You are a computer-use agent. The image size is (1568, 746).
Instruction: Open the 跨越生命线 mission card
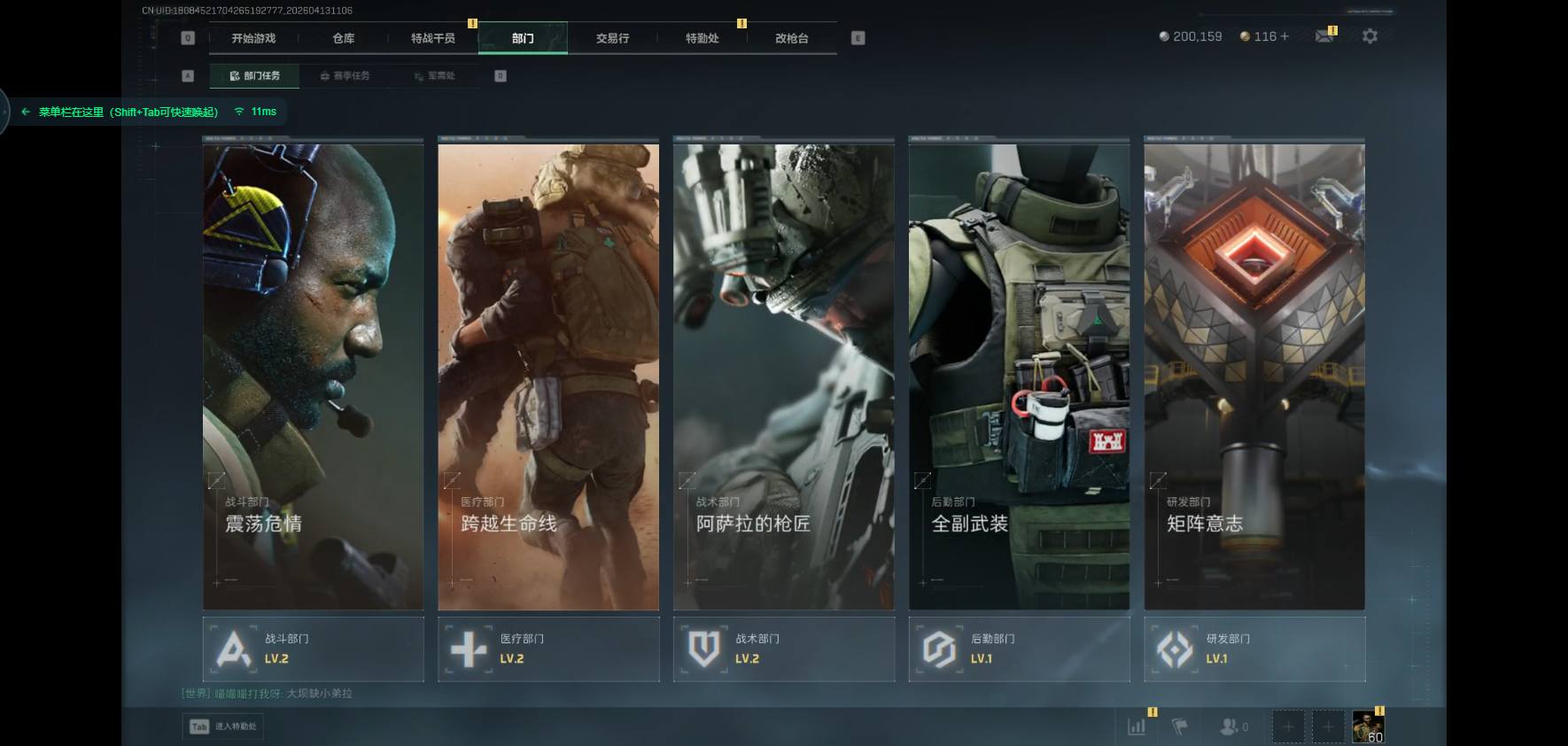tap(549, 377)
